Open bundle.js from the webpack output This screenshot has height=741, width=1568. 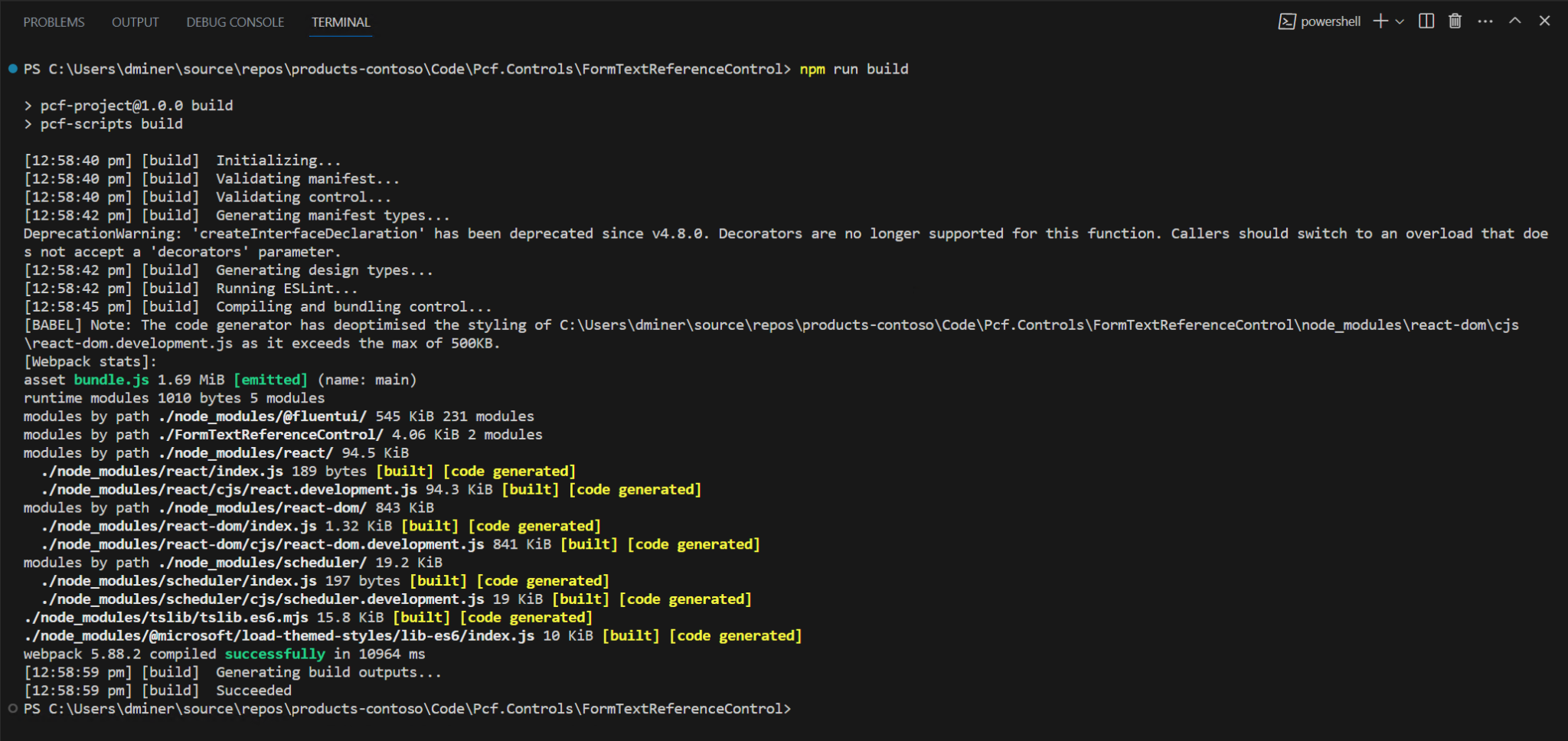[111, 379]
